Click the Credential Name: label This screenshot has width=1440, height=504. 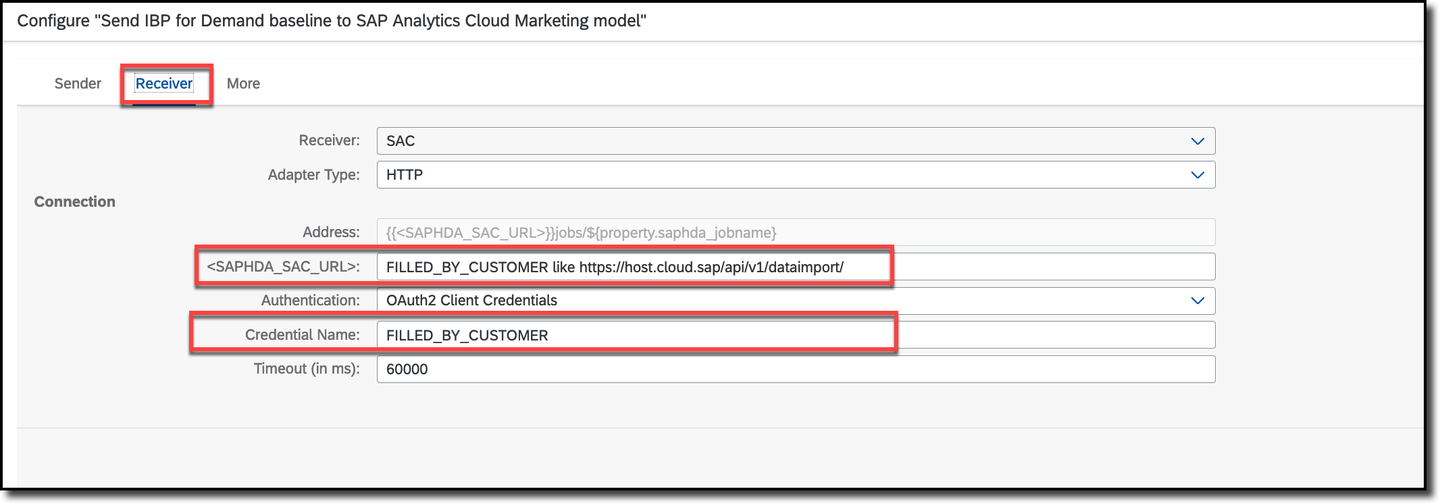(x=302, y=335)
